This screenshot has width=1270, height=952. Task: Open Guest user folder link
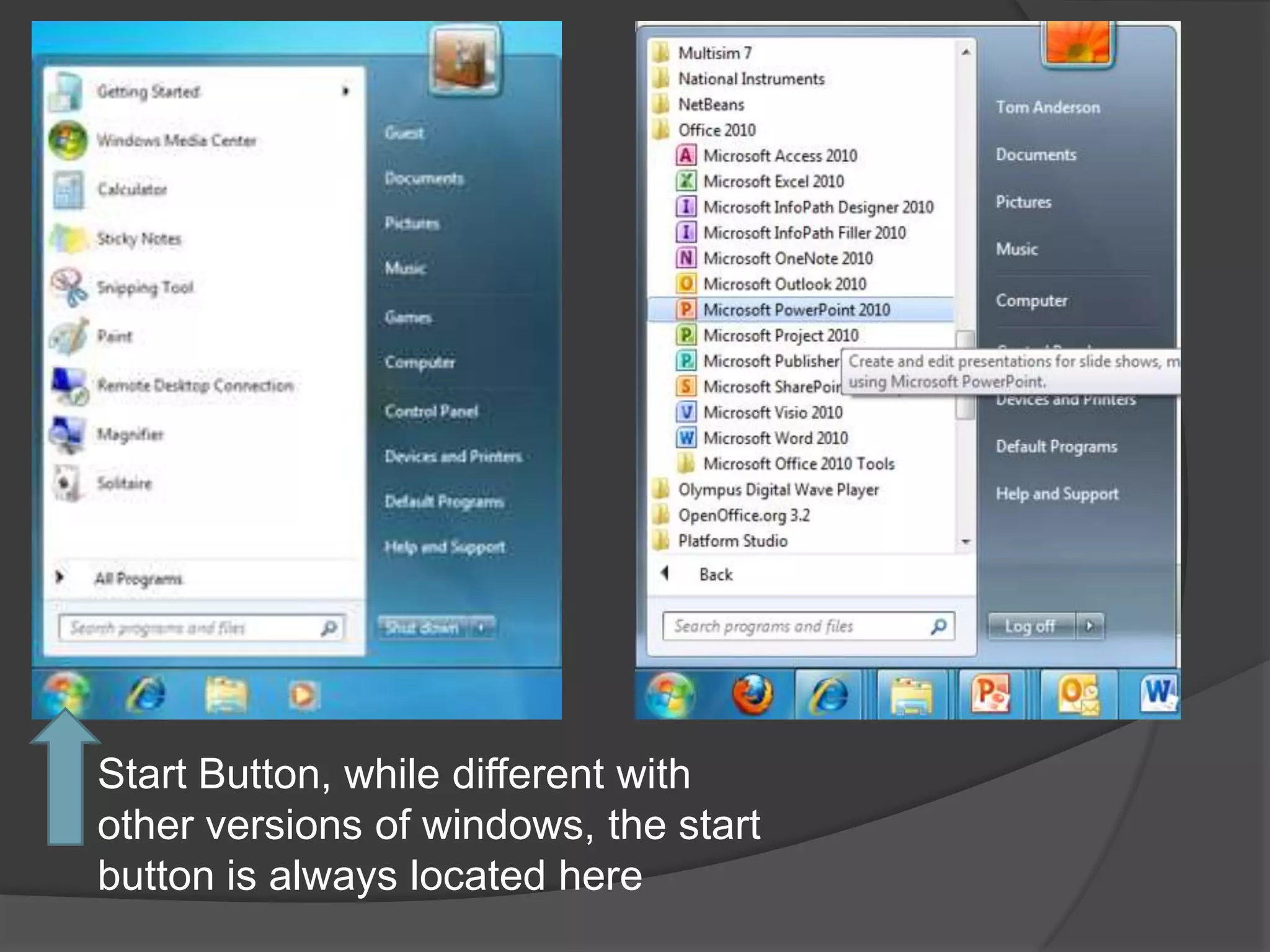pos(404,133)
